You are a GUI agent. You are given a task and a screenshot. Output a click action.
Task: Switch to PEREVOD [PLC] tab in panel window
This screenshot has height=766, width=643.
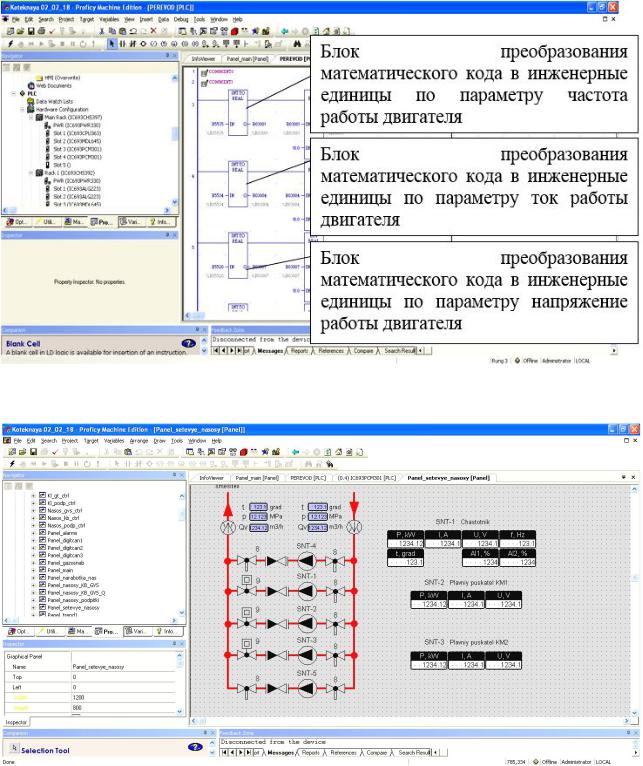pos(308,478)
